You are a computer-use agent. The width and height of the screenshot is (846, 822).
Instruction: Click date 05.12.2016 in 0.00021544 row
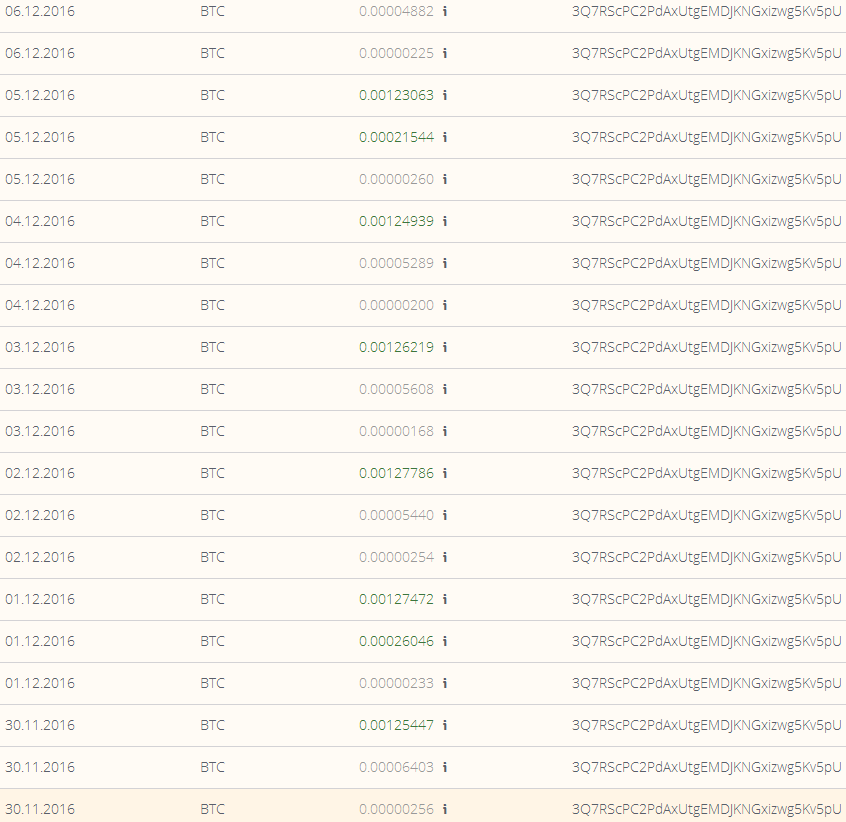click(x=40, y=138)
